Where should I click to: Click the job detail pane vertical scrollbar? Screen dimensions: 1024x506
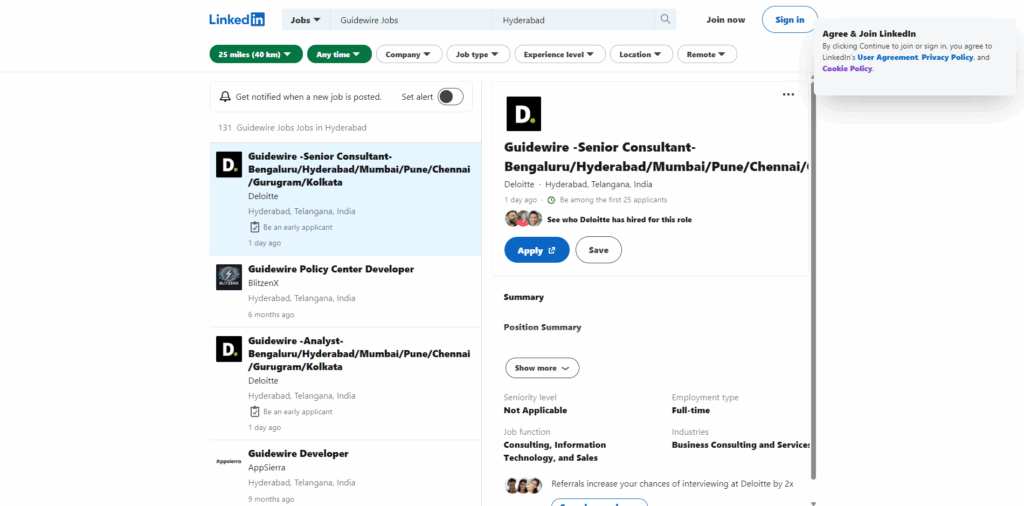coord(813,281)
